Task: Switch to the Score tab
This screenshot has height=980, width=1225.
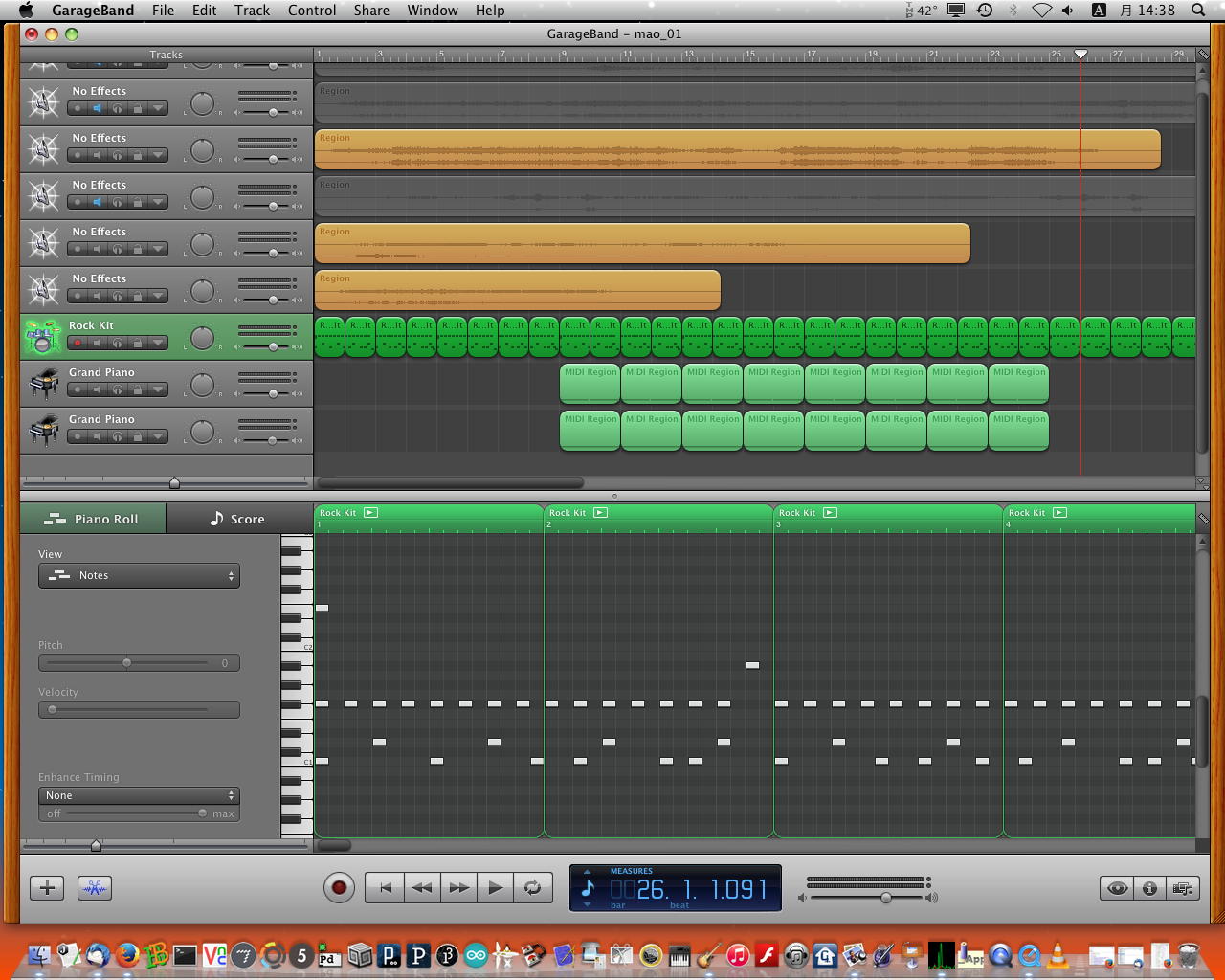Action: [x=238, y=519]
